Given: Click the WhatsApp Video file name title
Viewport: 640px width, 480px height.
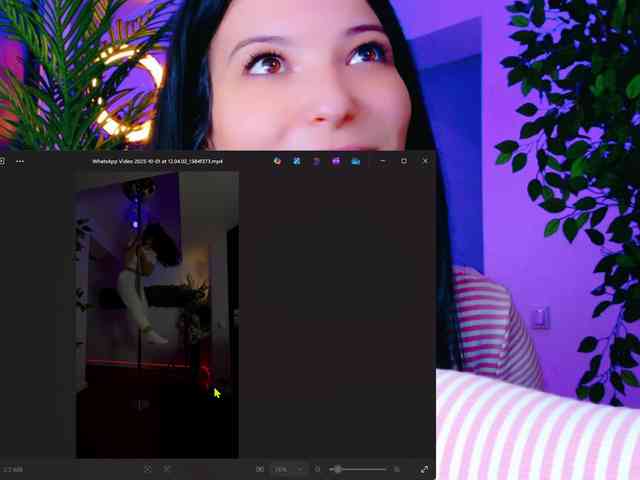Looking at the screenshot, I should point(157,161).
